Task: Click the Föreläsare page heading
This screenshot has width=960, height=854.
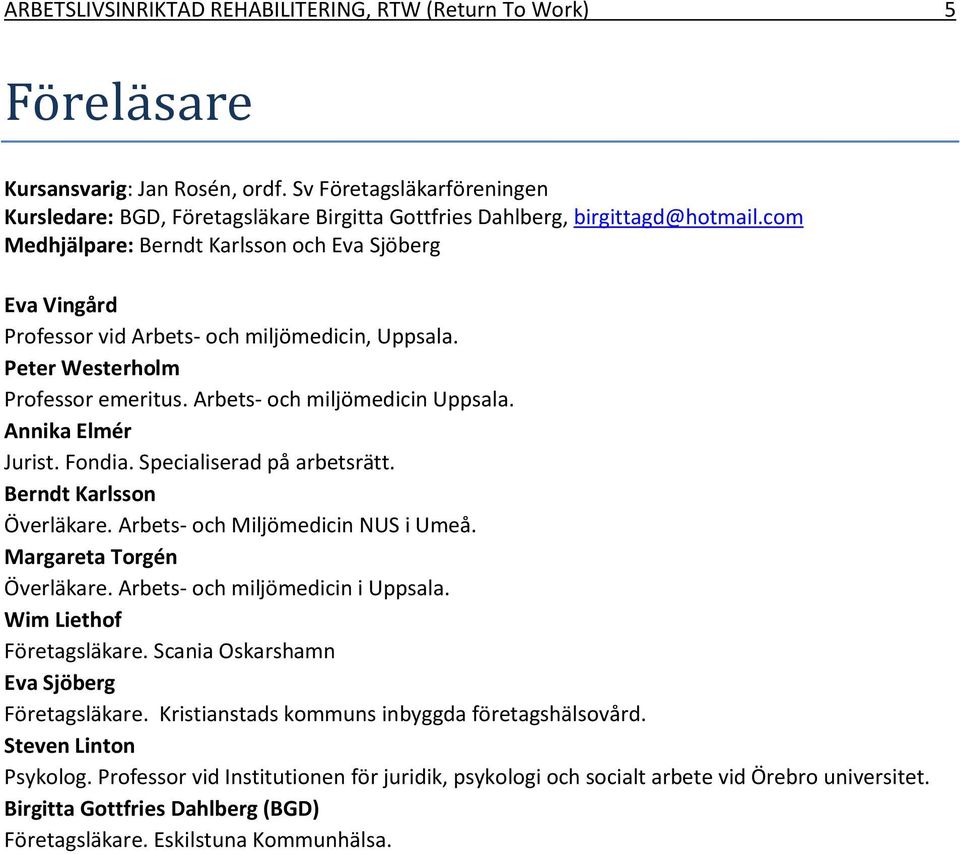Action: (x=129, y=102)
